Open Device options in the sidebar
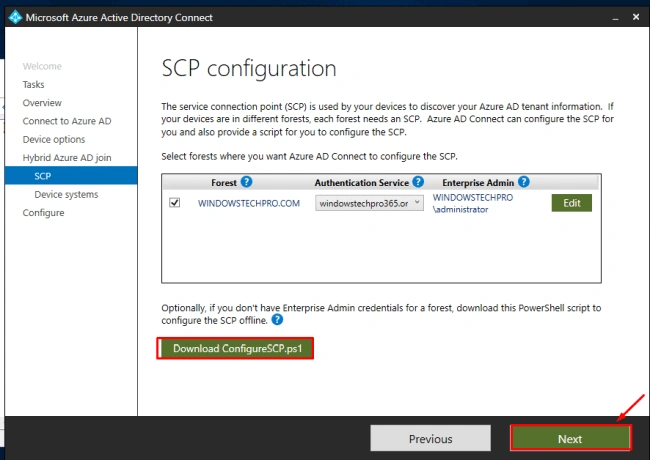 [x=54, y=139]
